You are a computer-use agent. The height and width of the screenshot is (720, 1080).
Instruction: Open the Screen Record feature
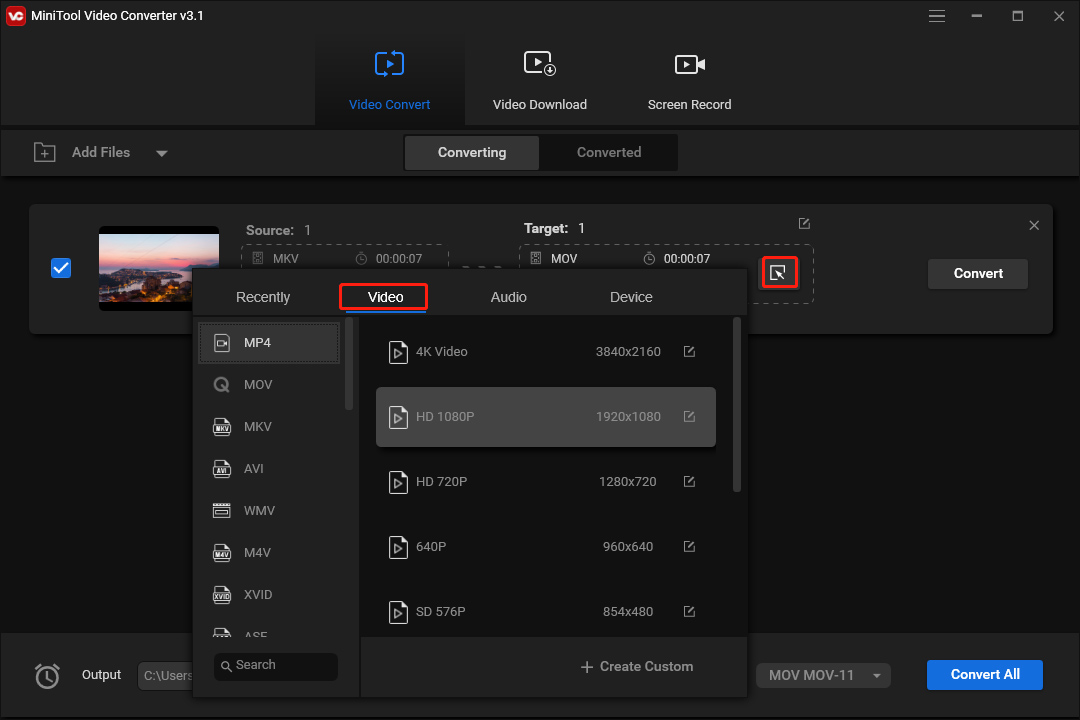pos(689,80)
